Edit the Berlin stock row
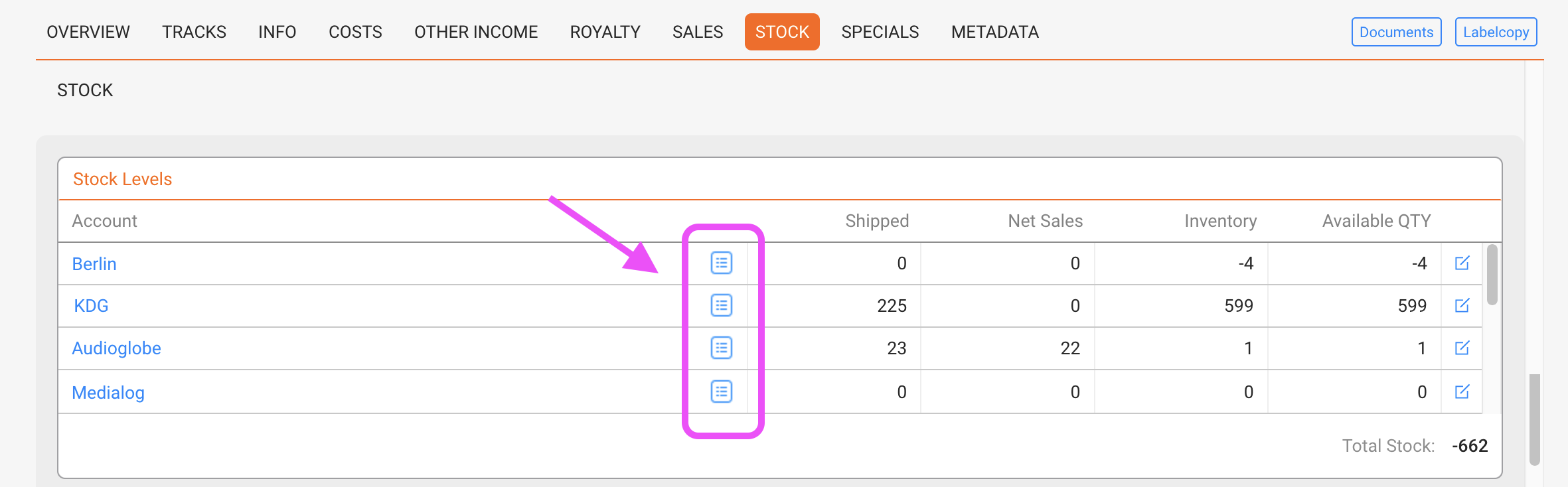This screenshot has width=1568, height=487. 1462,263
